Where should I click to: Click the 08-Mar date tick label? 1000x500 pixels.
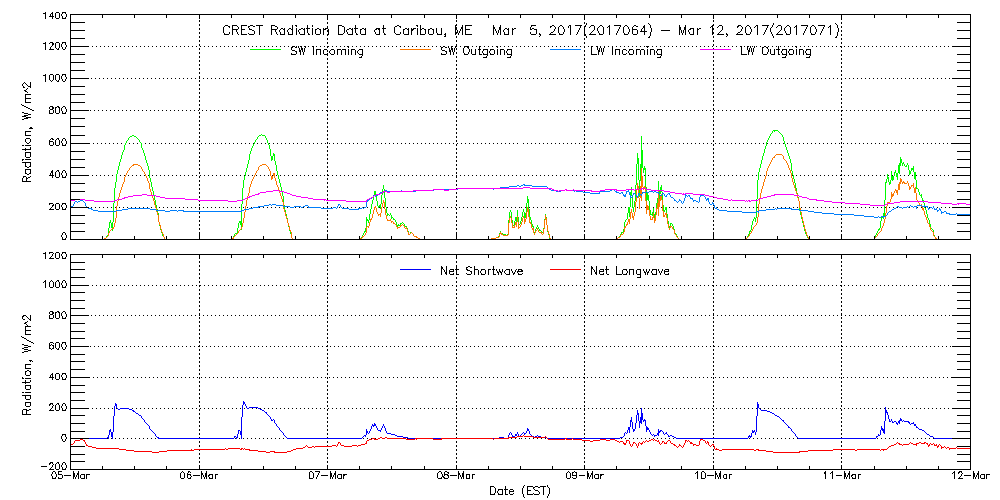point(456,478)
